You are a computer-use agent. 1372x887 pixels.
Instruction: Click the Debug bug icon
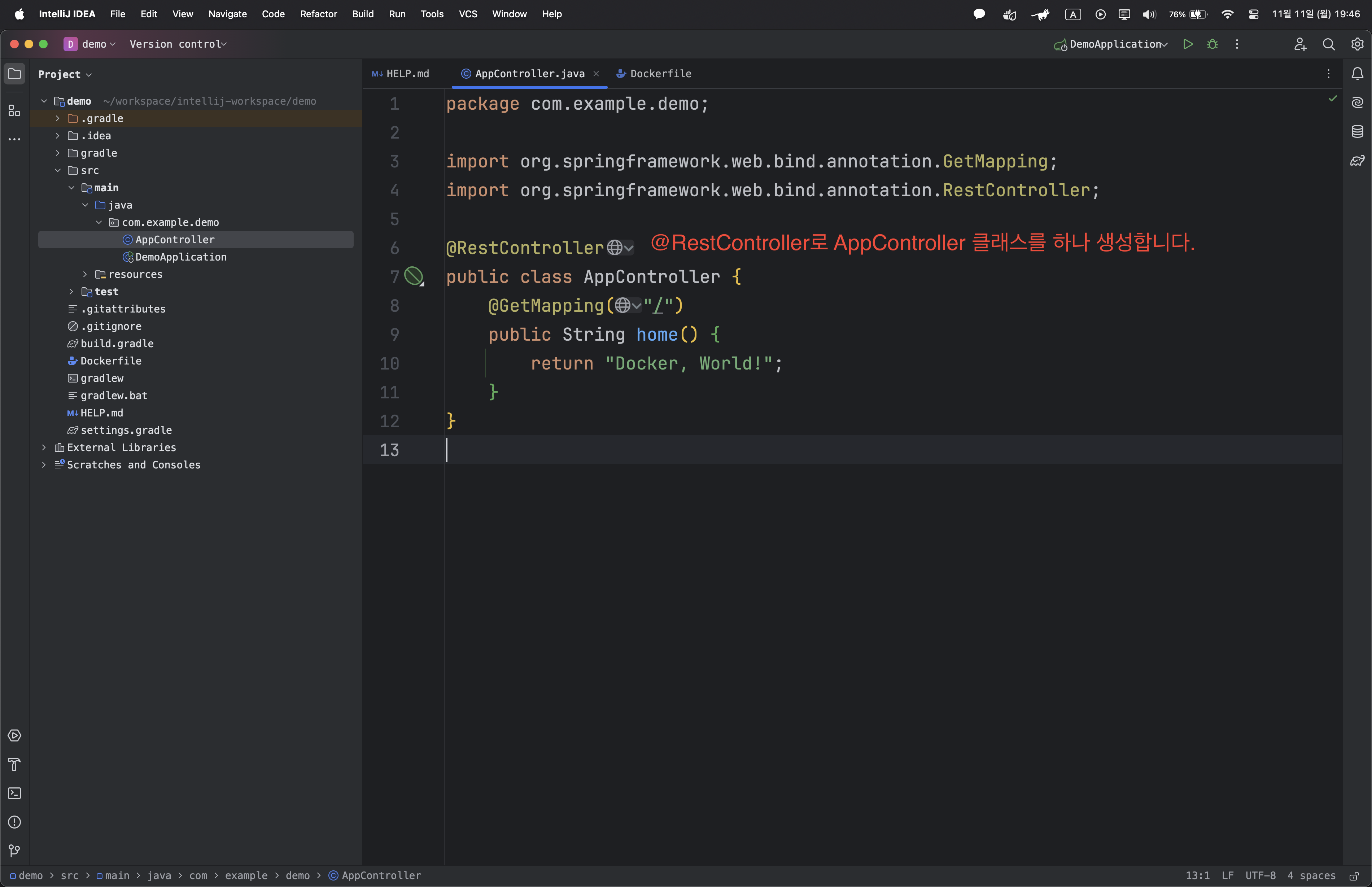click(x=1212, y=44)
